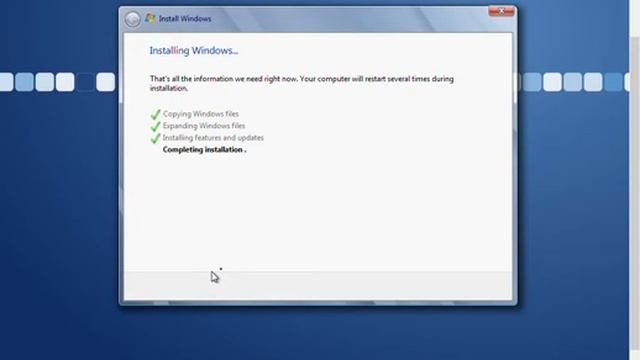Click the Windows flag icon in title bar

(150, 18)
